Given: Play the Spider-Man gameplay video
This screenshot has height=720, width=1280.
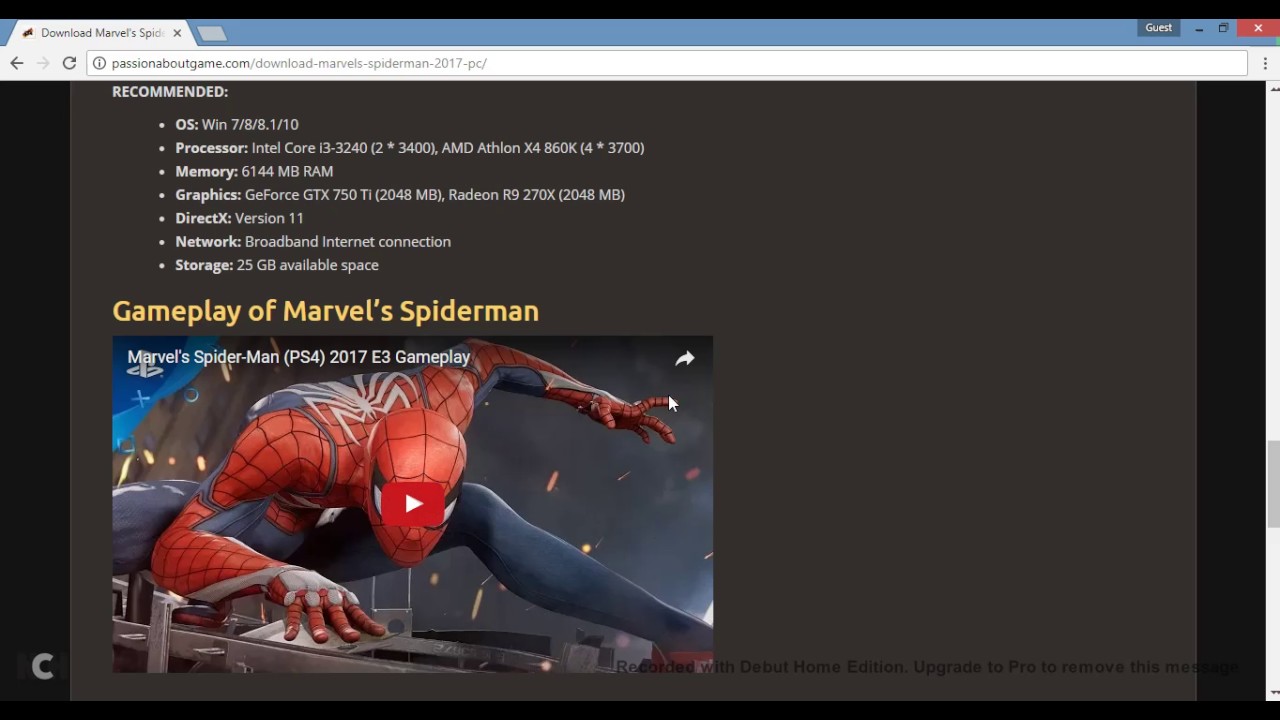Looking at the screenshot, I should pyautogui.click(x=413, y=504).
